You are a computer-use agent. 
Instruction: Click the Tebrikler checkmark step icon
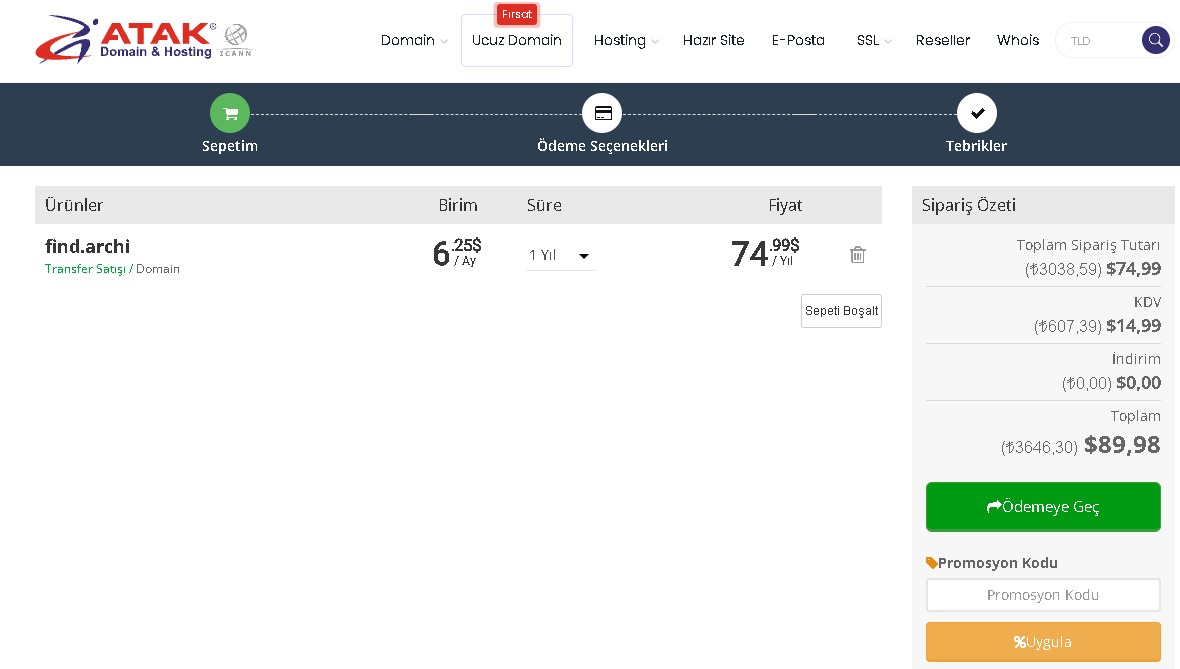(x=976, y=113)
